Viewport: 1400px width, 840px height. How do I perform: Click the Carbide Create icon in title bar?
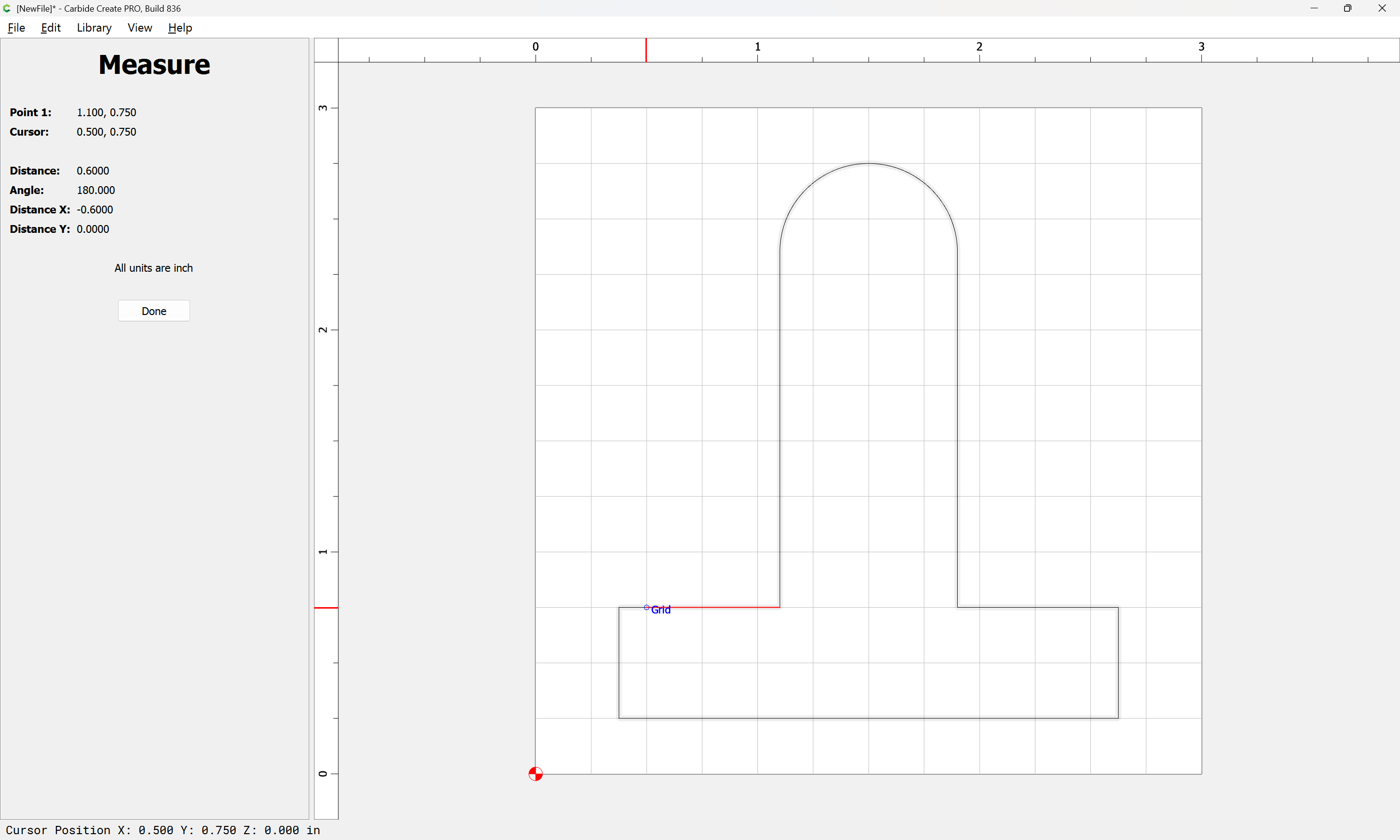click(7, 8)
